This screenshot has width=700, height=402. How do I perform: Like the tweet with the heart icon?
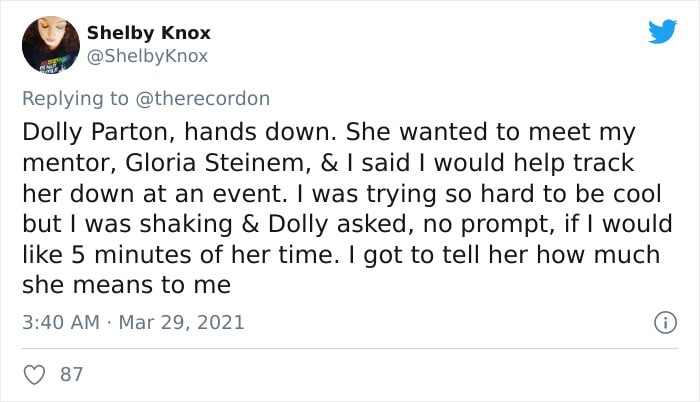34,375
